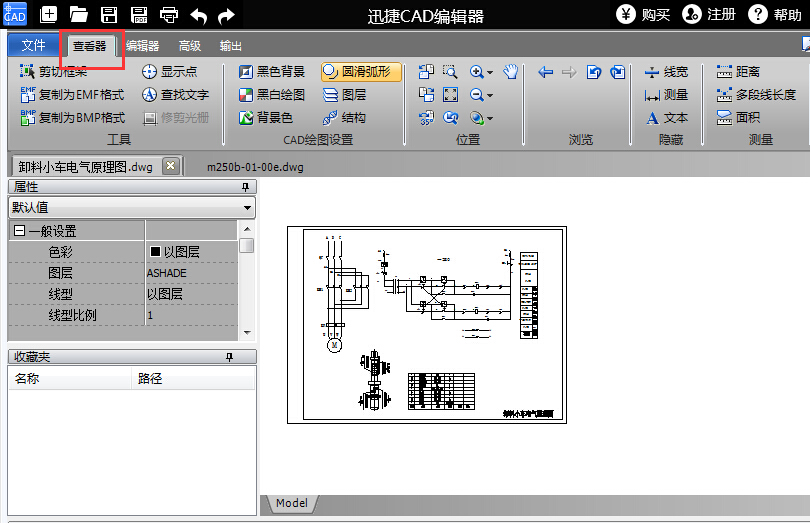Save the drawing with the floppy icon
Image resolution: width=810 pixels, height=523 pixels.
pos(109,15)
